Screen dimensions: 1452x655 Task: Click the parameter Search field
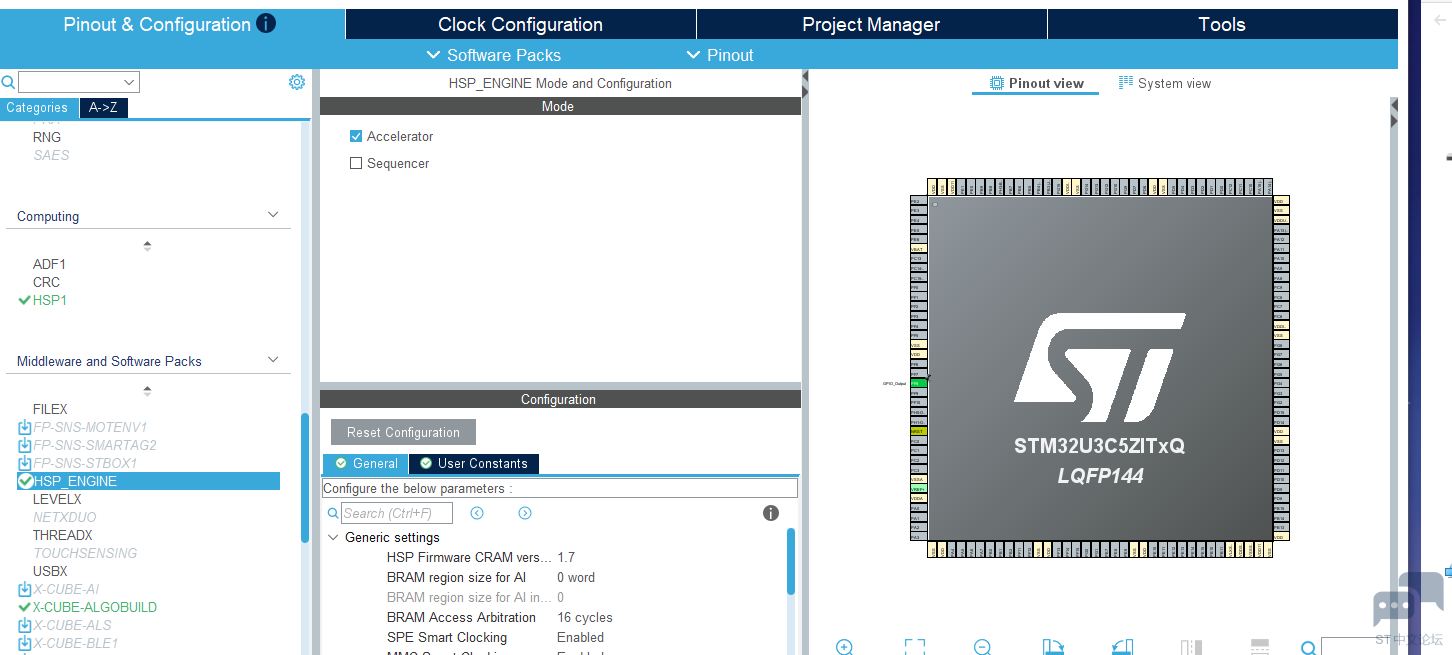397,513
